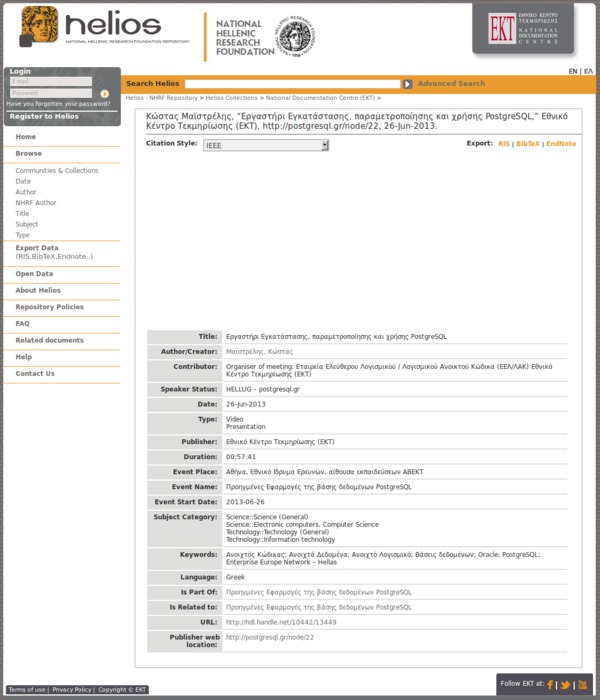Select the Date value 26-Jun-2013
Image resolution: width=600 pixels, height=700 pixels.
tap(246, 404)
